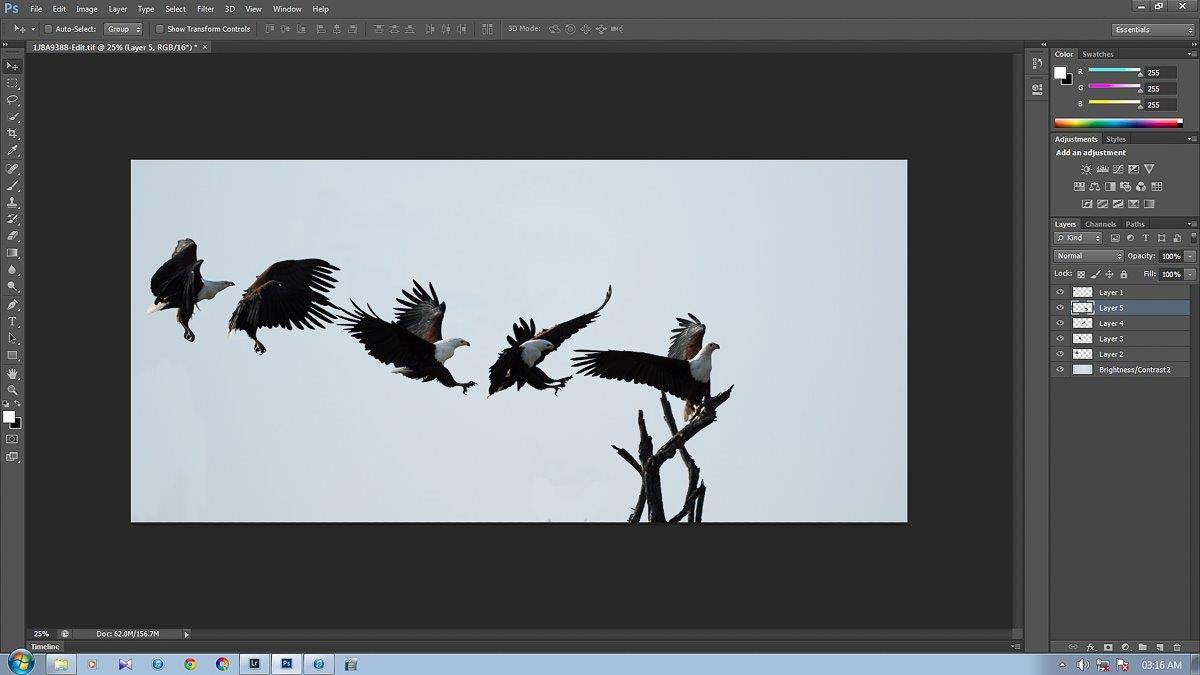Open the layer filter Kind dropdown
1200x675 pixels.
point(1078,238)
